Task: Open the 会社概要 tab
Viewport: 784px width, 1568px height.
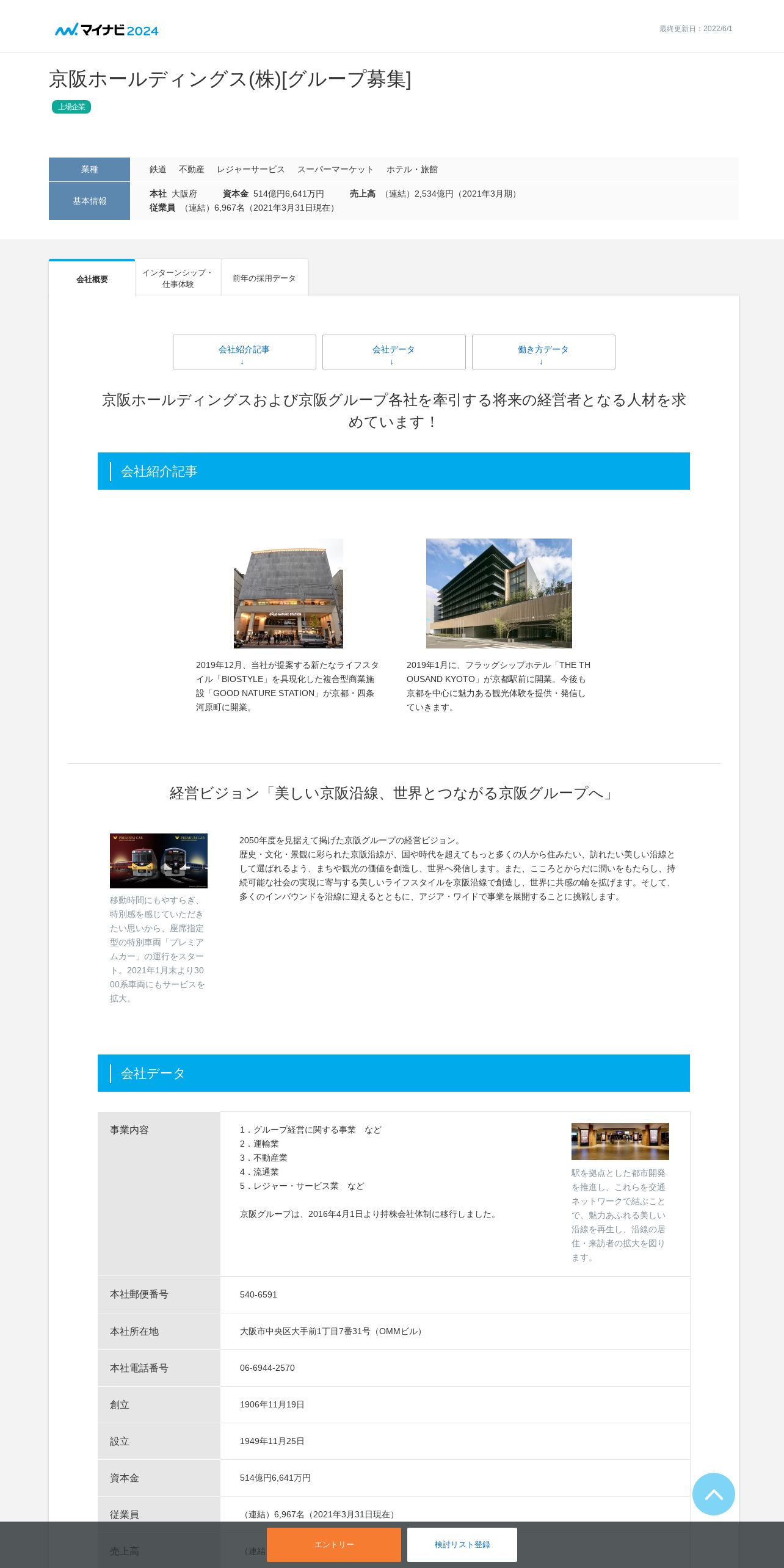Action: tap(92, 278)
